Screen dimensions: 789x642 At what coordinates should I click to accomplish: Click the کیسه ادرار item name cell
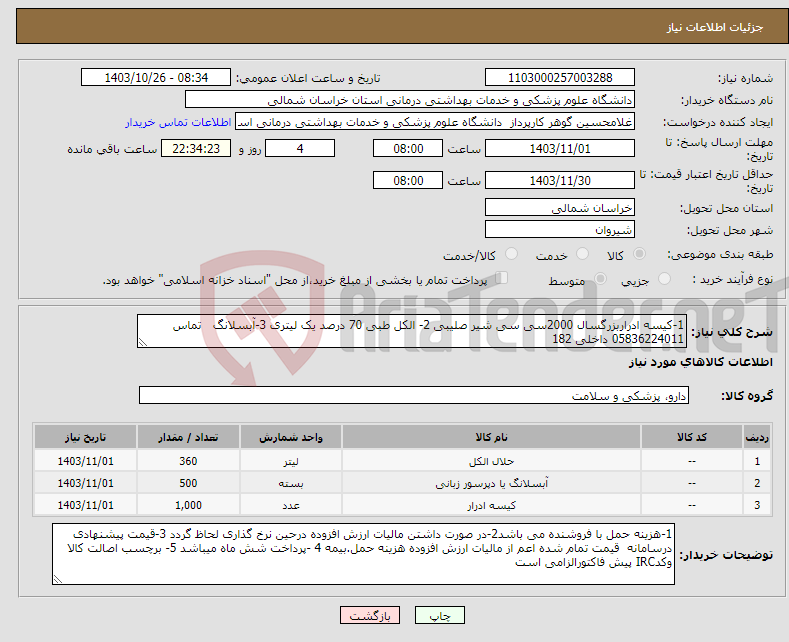coord(491,505)
